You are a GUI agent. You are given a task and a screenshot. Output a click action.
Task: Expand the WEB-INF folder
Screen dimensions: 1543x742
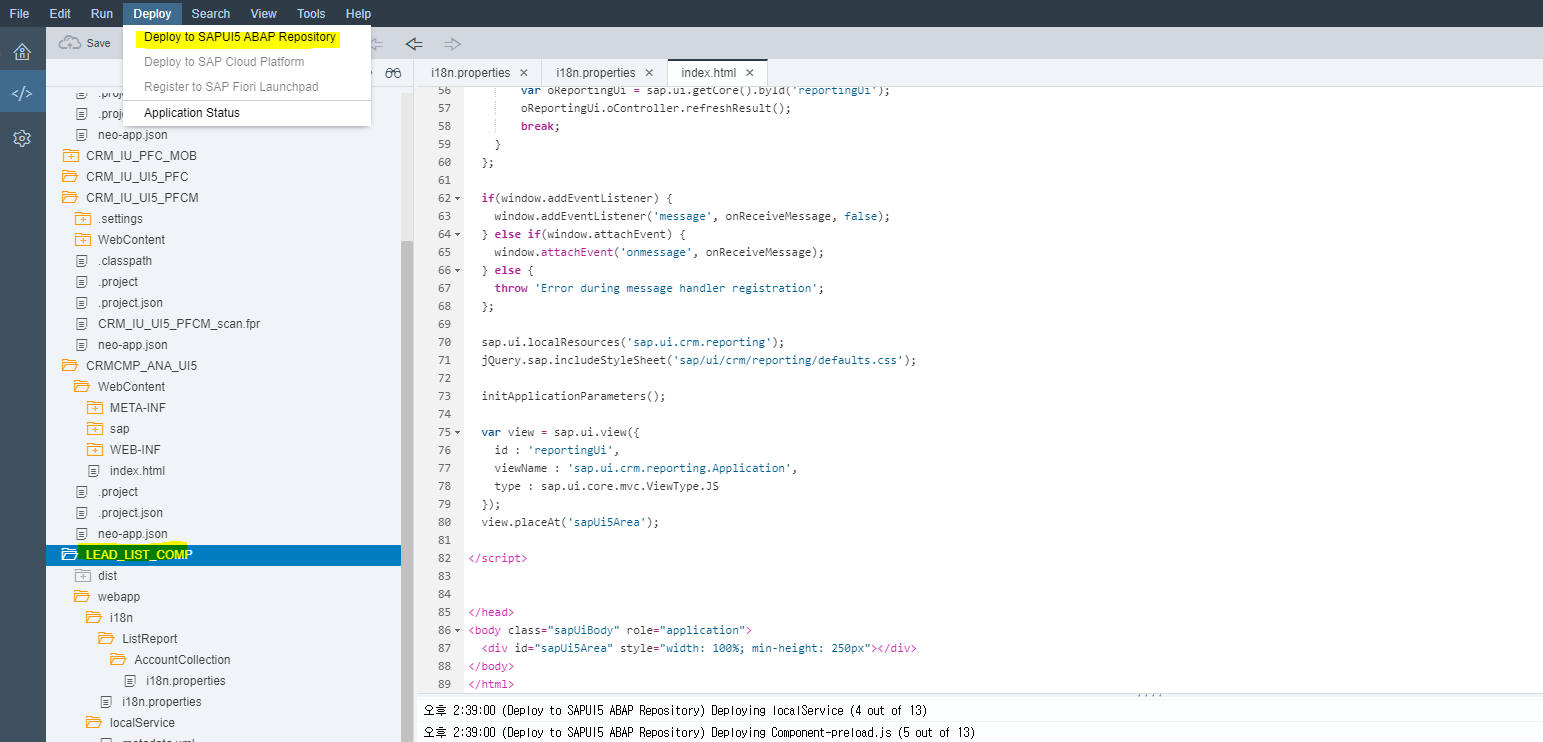(x=95, y=450)
